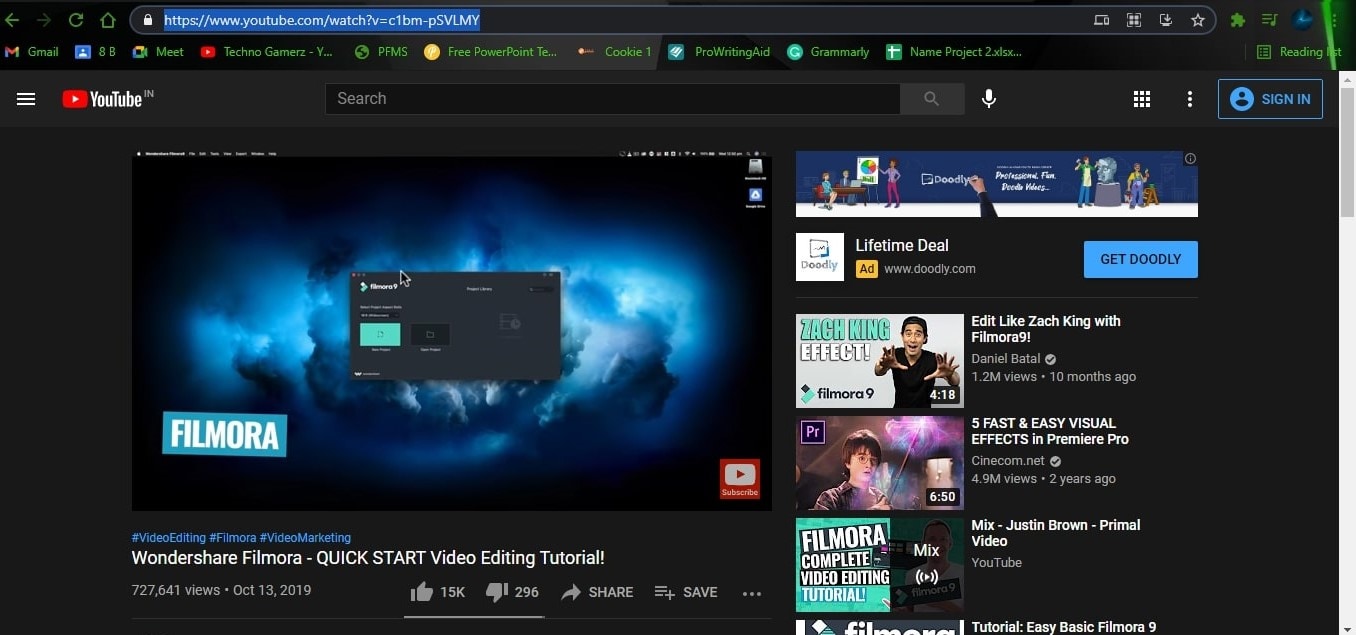Open '5 FAST & EASY VISUAL EFFECTS' title

[x=1050, y=431]
